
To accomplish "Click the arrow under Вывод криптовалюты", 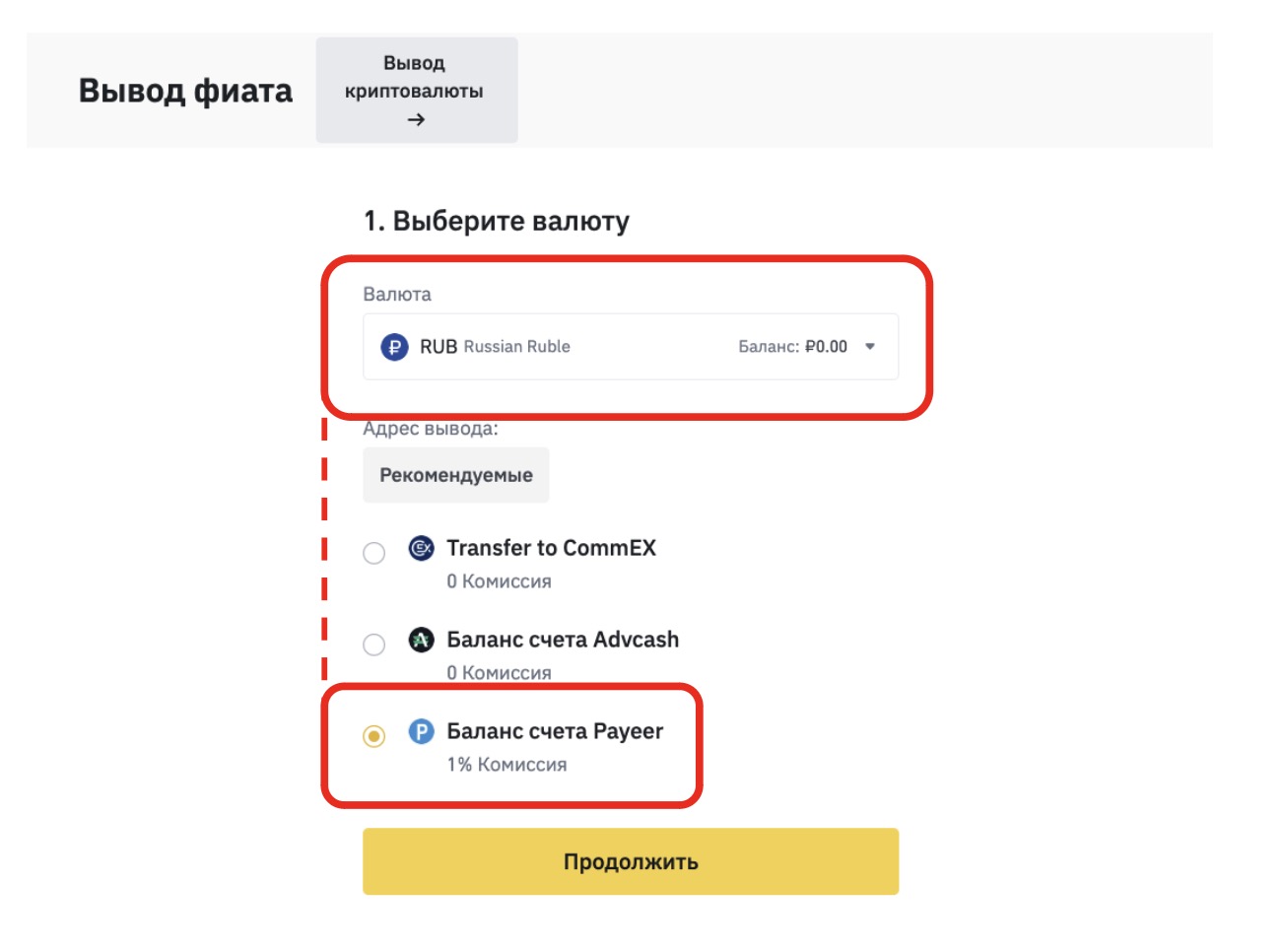I will pyautogui.click(x=416, y=119).
